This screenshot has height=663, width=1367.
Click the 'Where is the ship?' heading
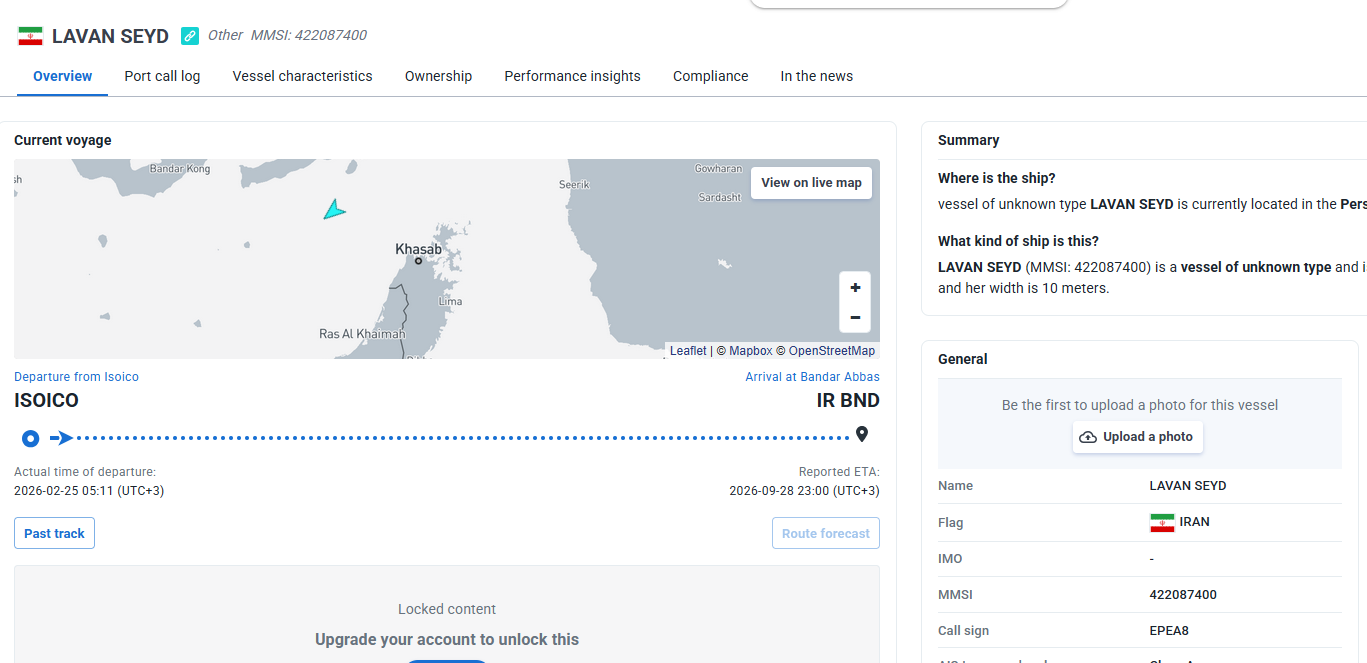tap(996, 178)
